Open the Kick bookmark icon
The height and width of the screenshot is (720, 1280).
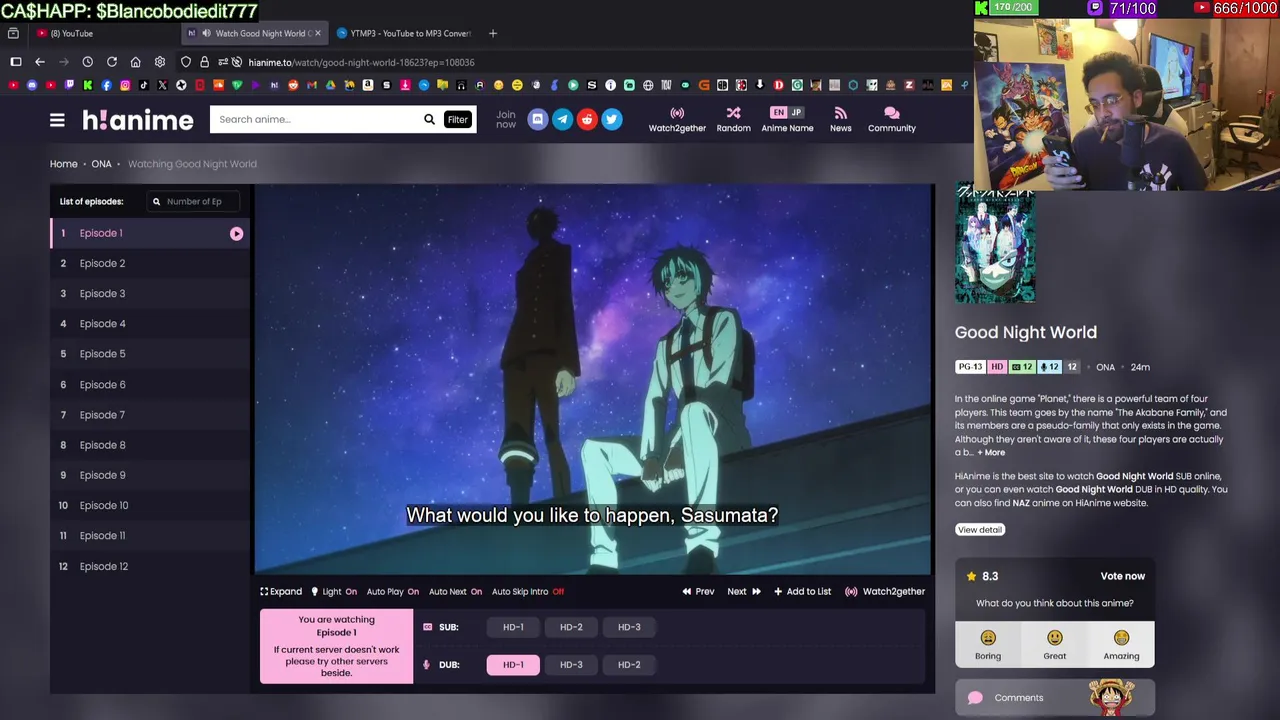point(88,85)
